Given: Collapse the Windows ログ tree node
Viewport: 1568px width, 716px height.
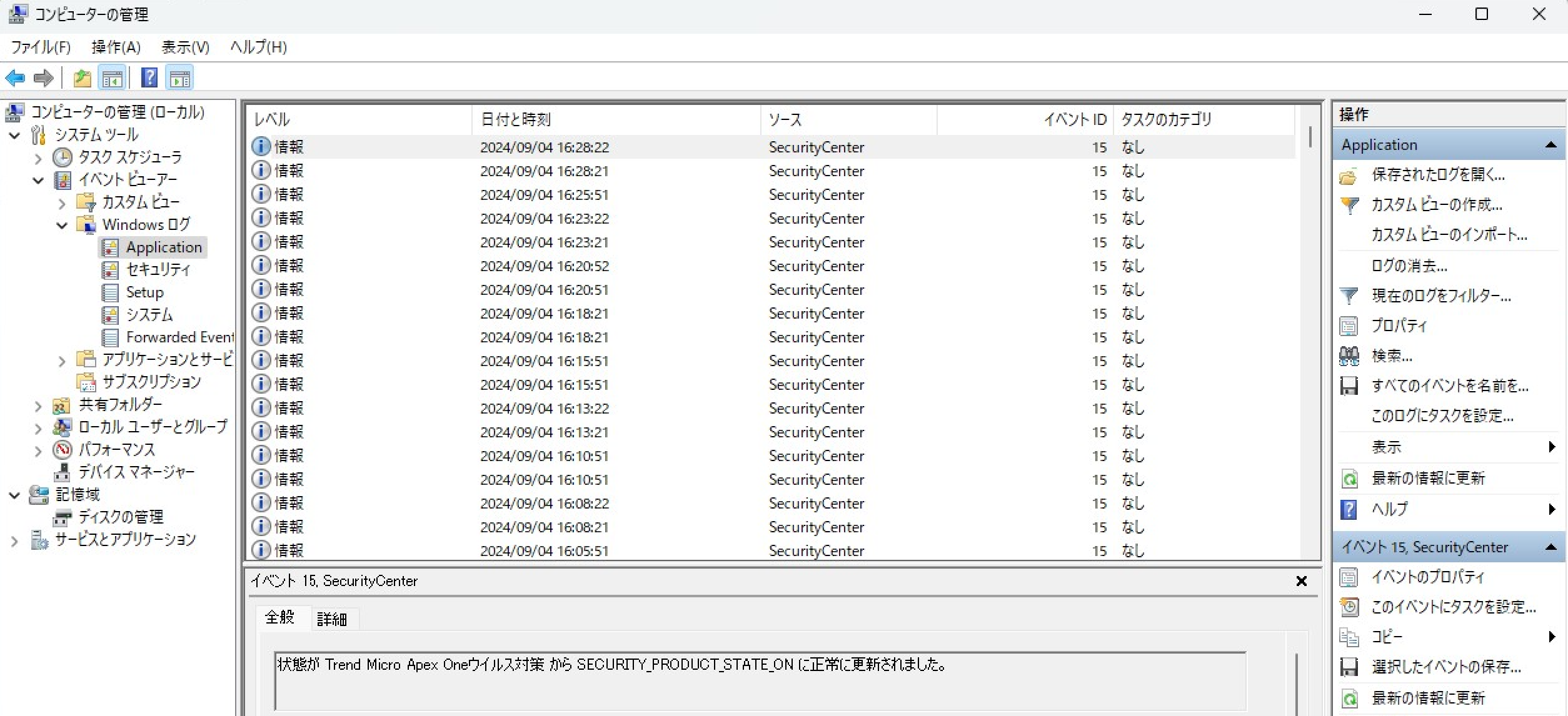Looking at the screenshot, I should (x=61, y=225).
